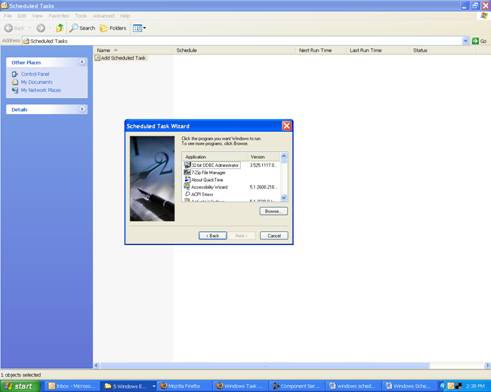
Task: Toggle the Folders pane button
Action: pyautogui.click(x=113, y=28)
